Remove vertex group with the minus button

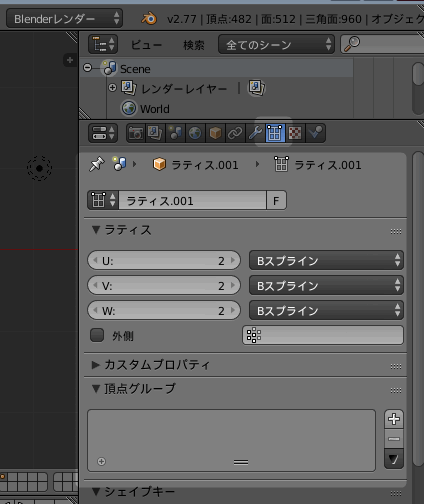click(x=394, y=439)
